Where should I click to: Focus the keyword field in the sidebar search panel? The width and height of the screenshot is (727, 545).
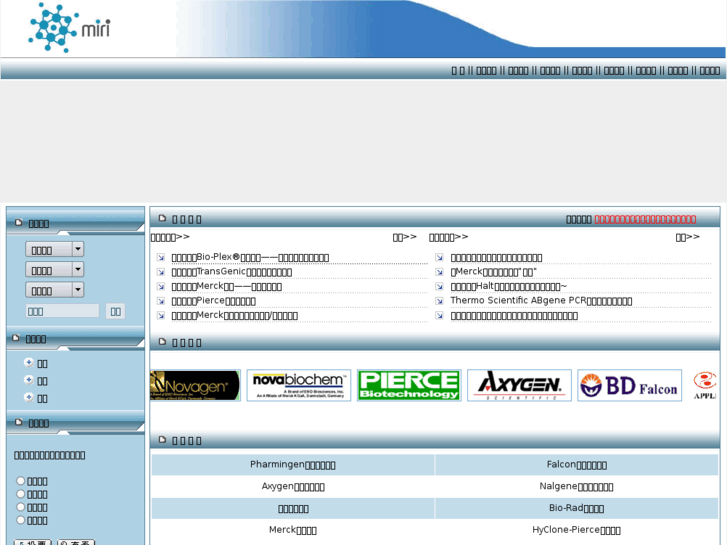[62, 311]
